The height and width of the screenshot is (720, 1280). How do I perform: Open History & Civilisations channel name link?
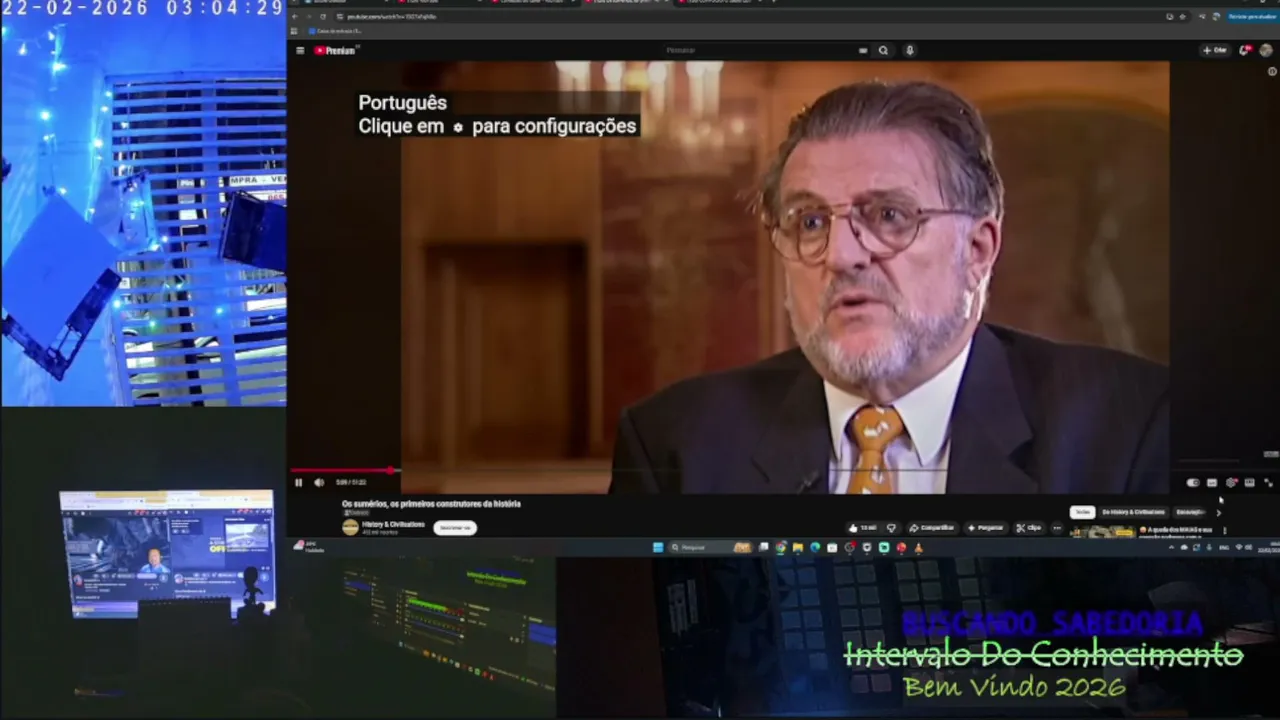pos(393,524)
